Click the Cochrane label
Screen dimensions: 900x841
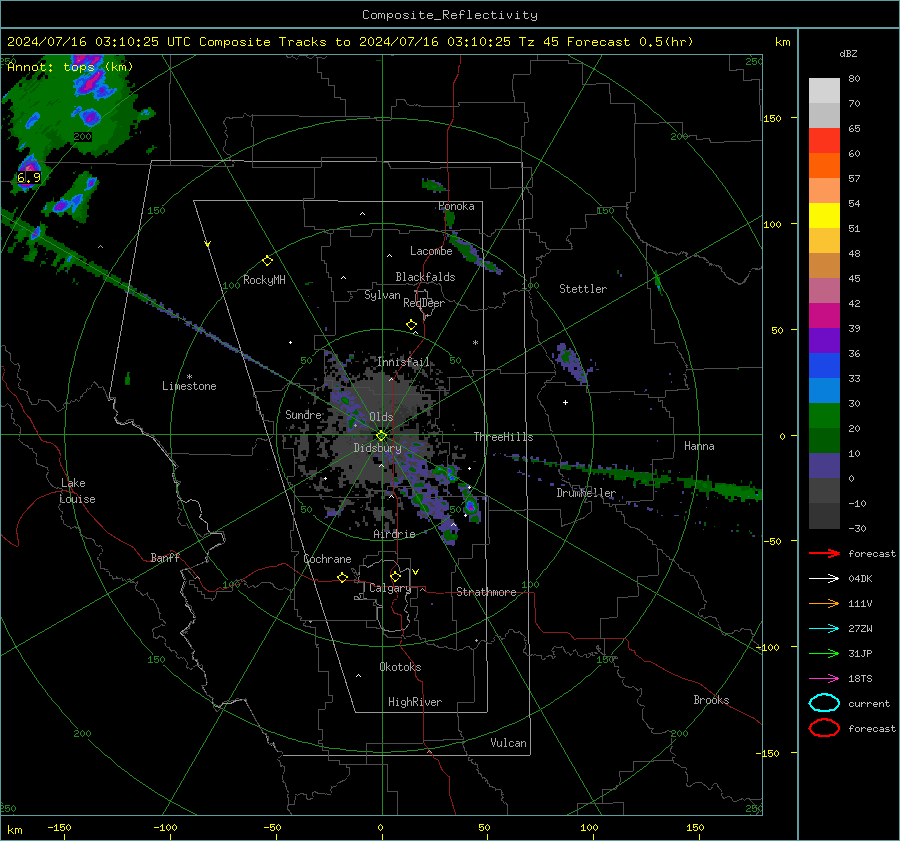pos(327,559)
